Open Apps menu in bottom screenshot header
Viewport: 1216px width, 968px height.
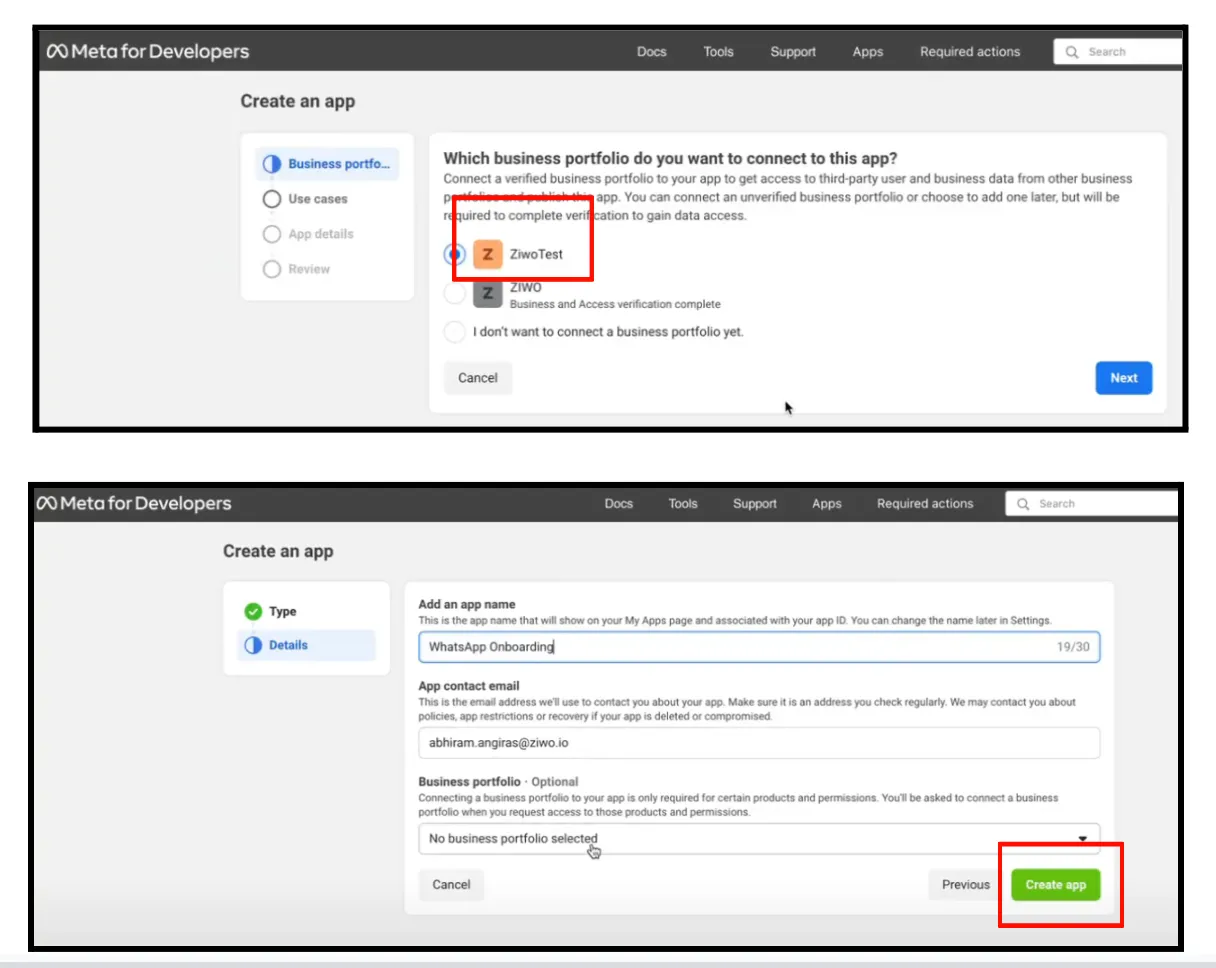coord(827,504)
